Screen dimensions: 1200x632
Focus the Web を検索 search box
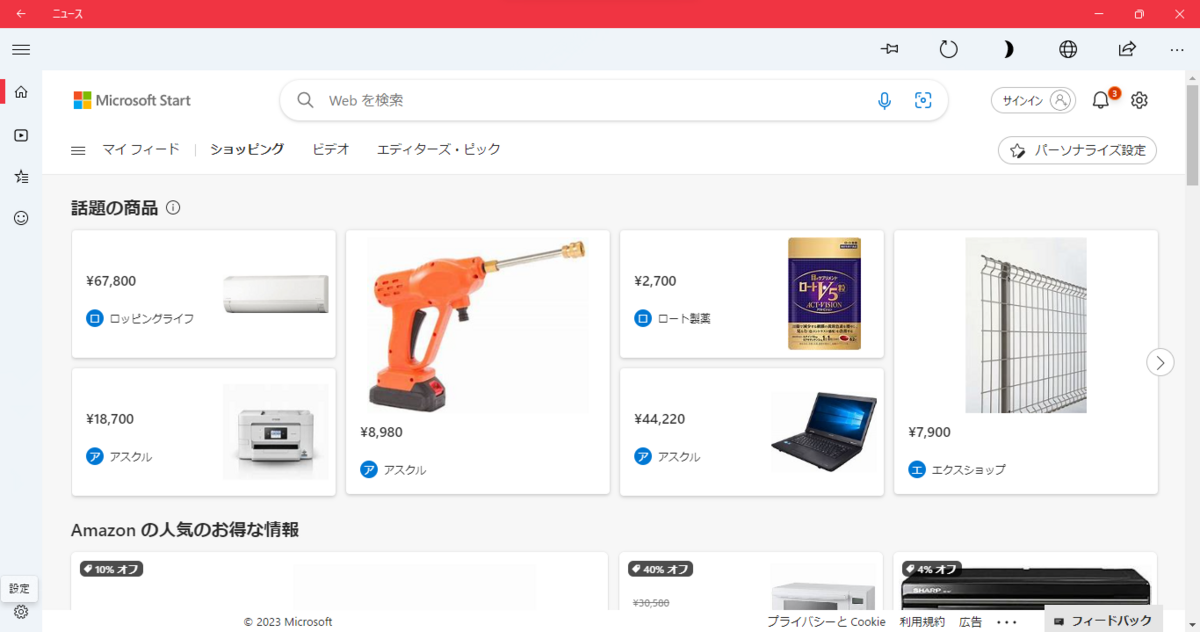(x=613, y=100)
